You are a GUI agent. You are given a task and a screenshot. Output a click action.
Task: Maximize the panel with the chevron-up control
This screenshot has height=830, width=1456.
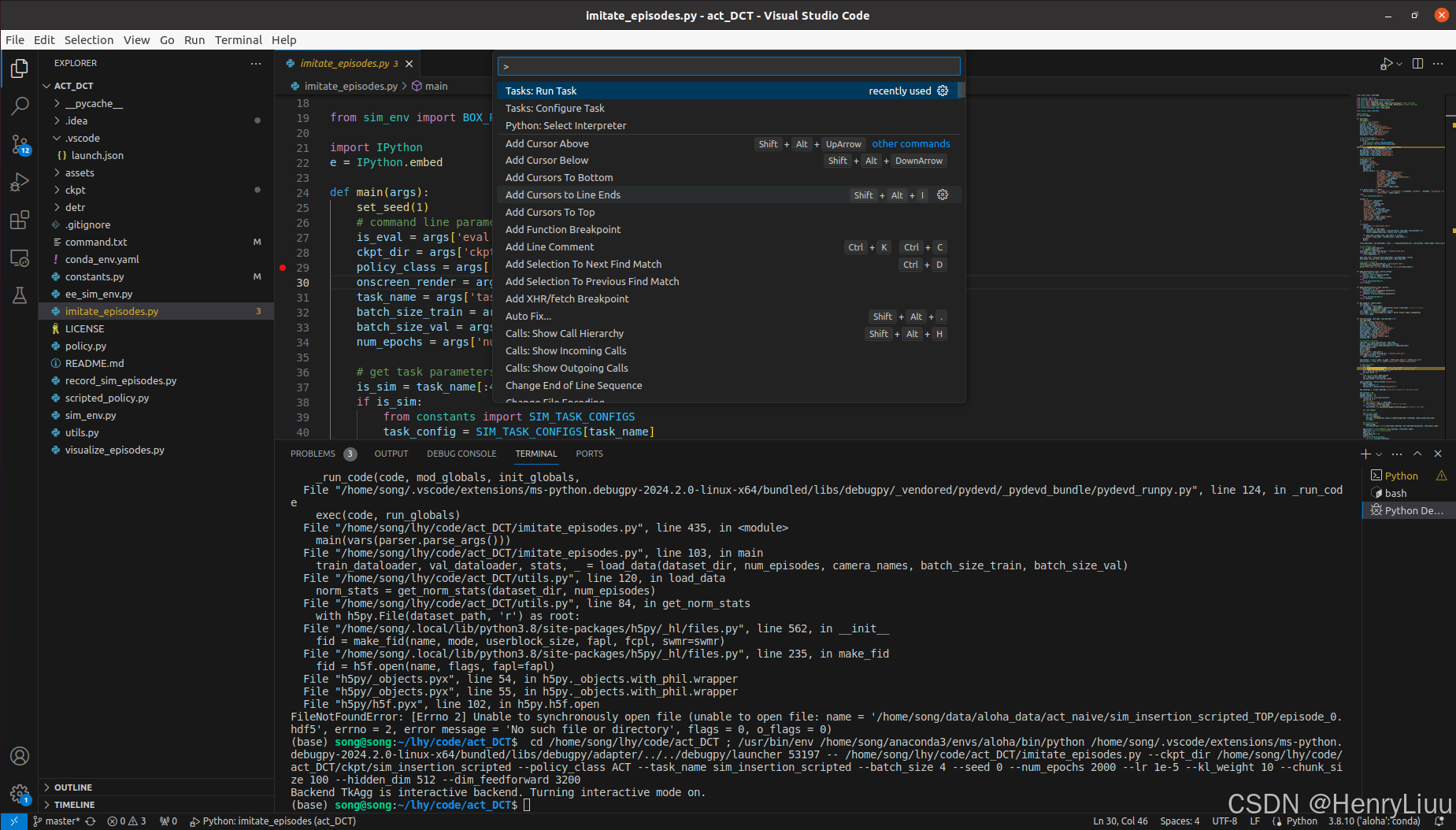click(1417, 454)
